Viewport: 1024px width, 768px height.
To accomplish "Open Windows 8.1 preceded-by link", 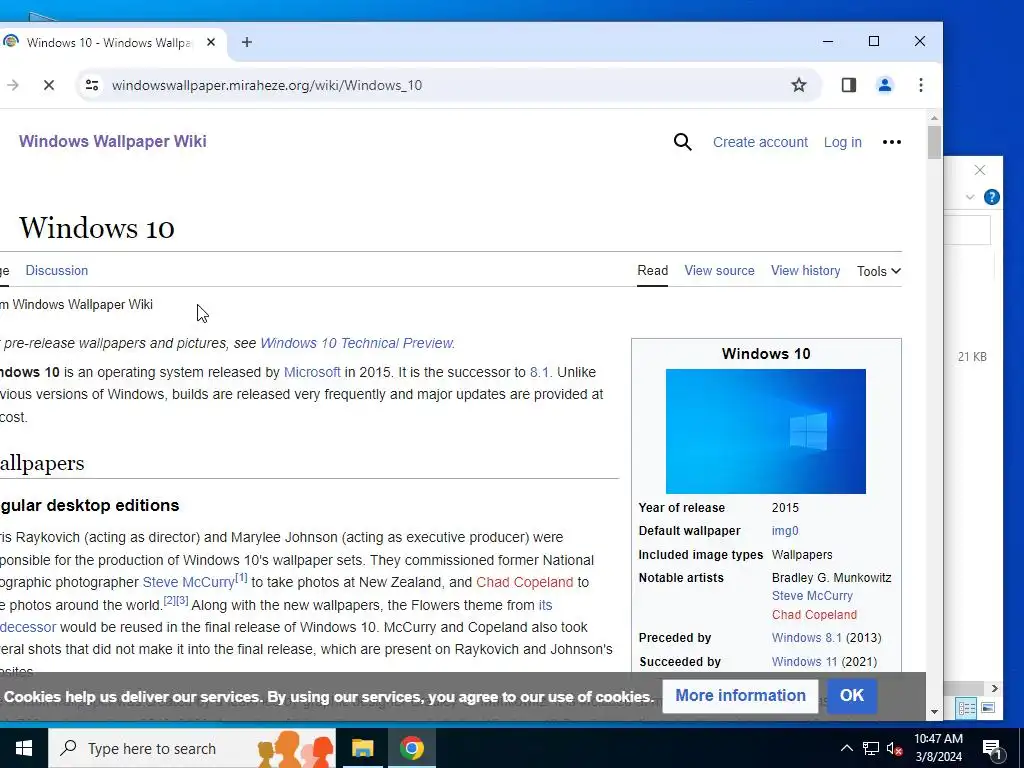I will click(x=806, y=637).
